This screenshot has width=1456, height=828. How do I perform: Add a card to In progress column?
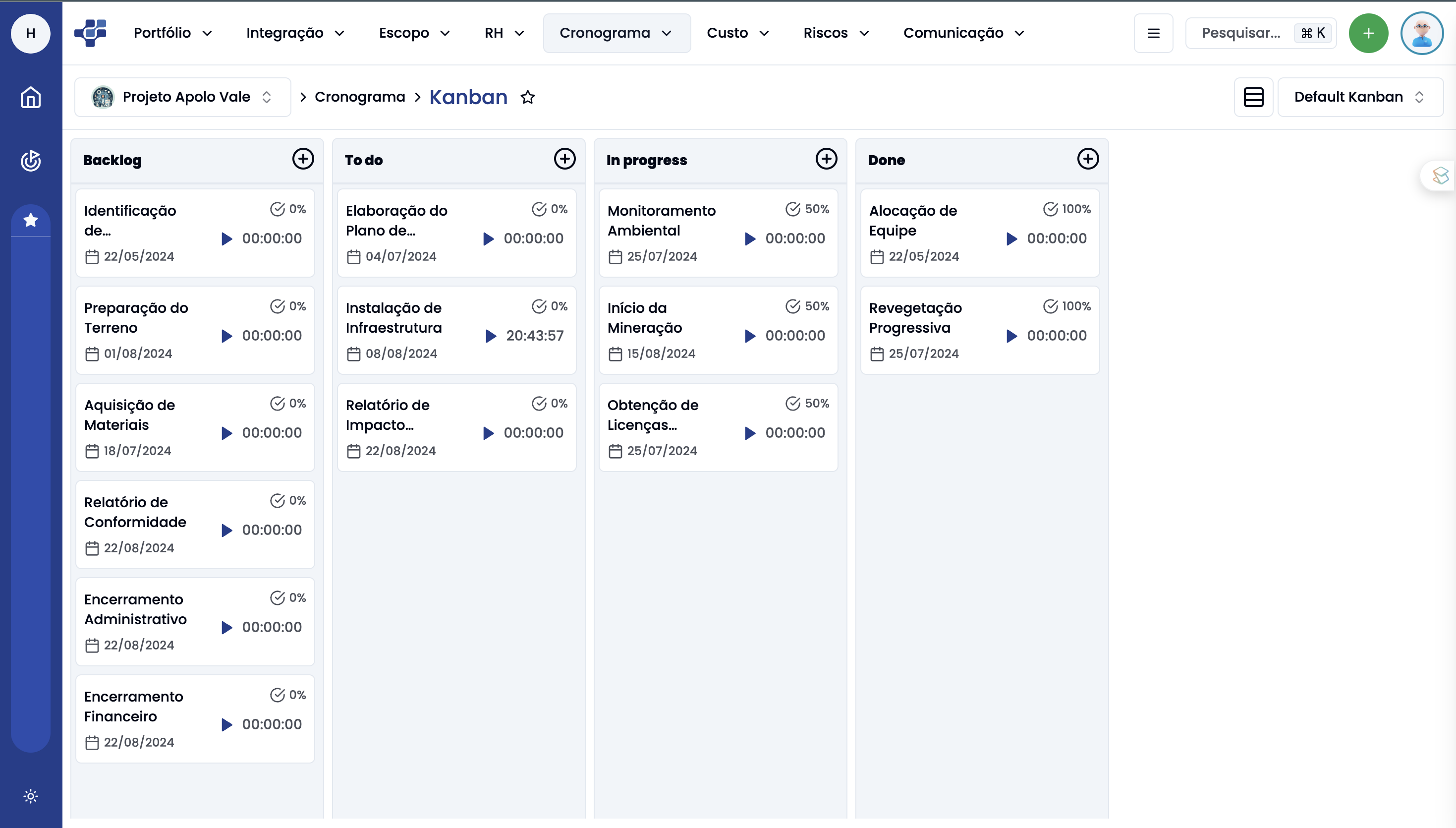(826, 159)
